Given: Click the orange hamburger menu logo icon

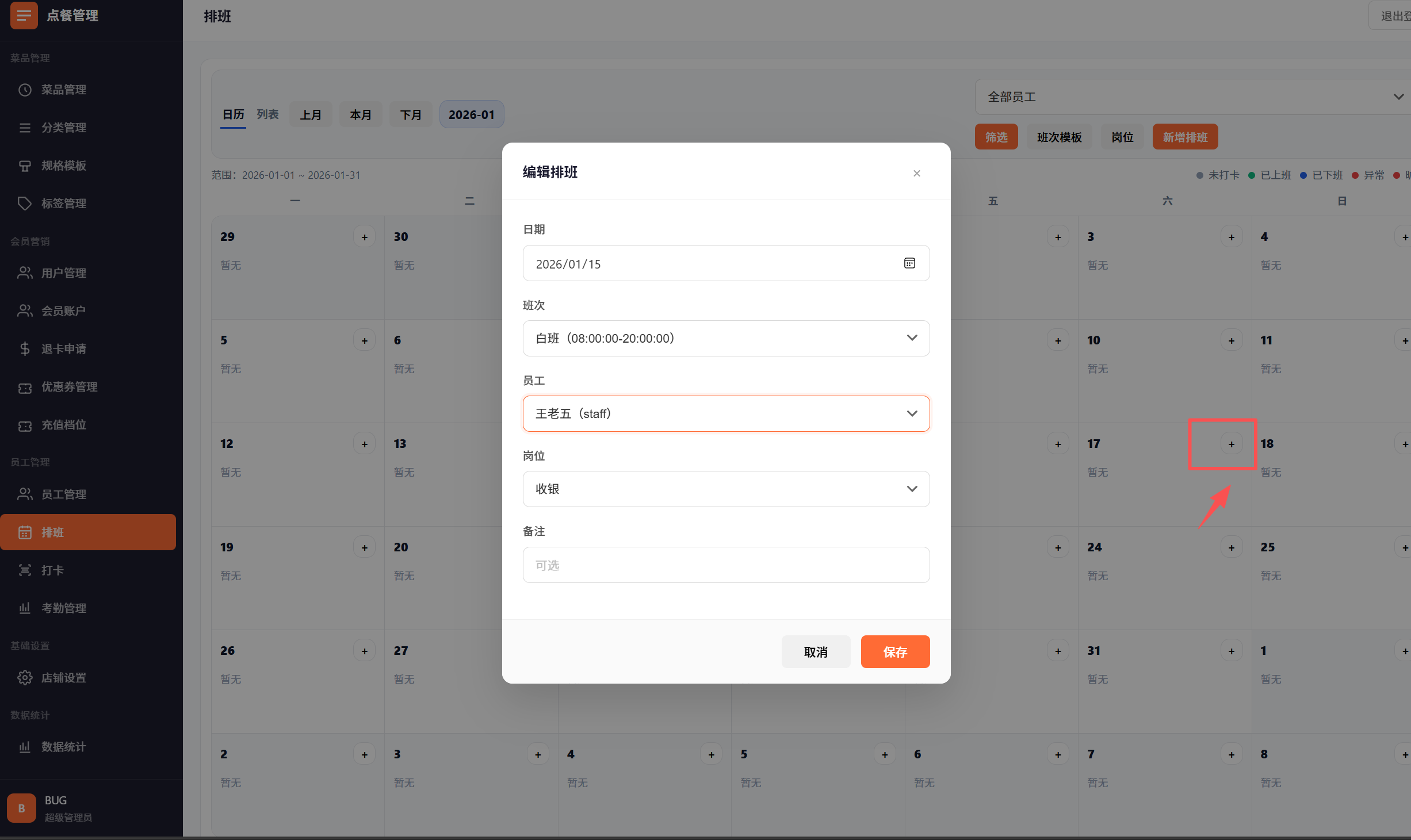Looking at the screenshot, I should pyautogui.click(x=24, y=16).
